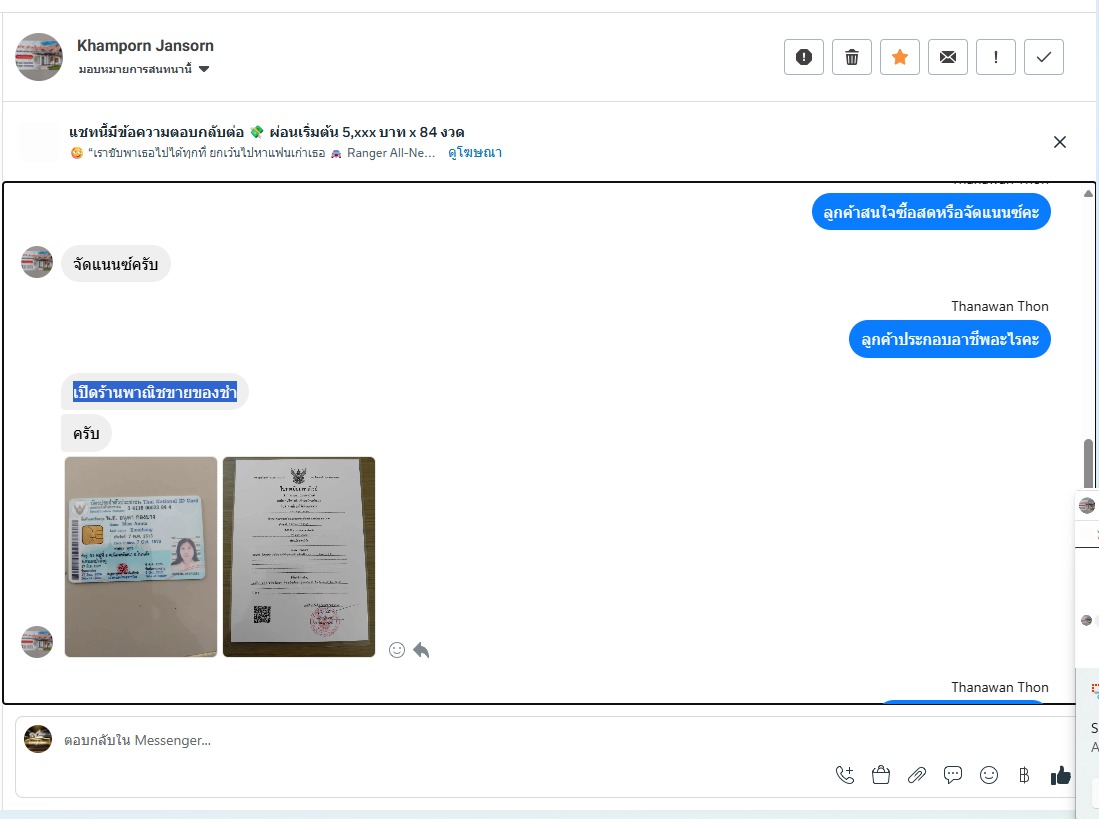Click the page avatar in composer

click(x=38, y=739)
